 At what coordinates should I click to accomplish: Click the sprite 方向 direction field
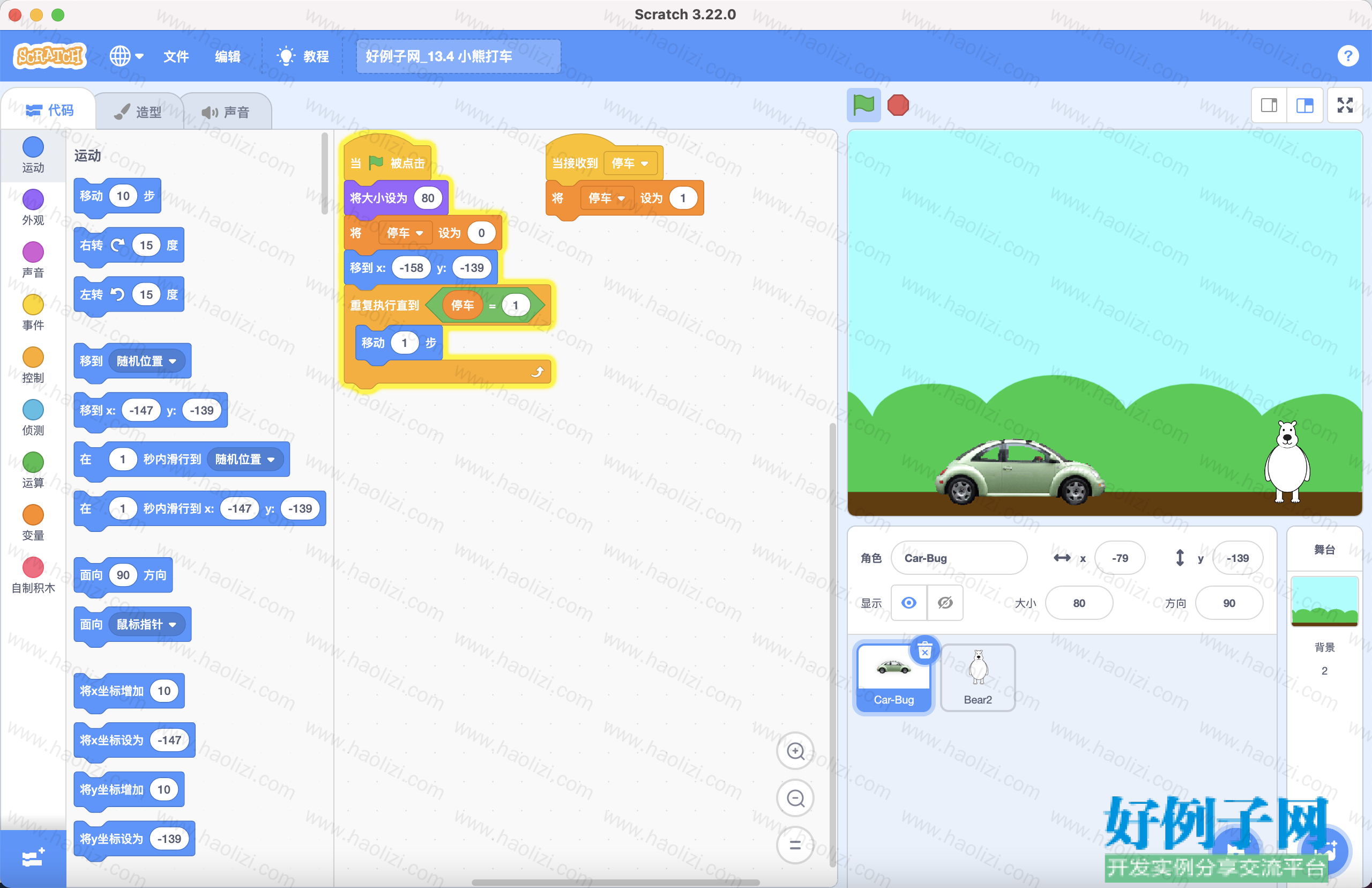click(1228, 603)
